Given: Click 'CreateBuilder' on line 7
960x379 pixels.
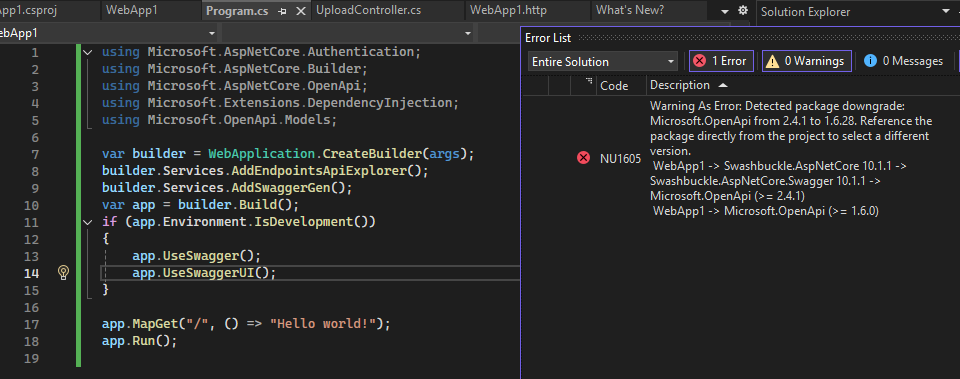Looking at the screenshot, I should tap(372, 154).
